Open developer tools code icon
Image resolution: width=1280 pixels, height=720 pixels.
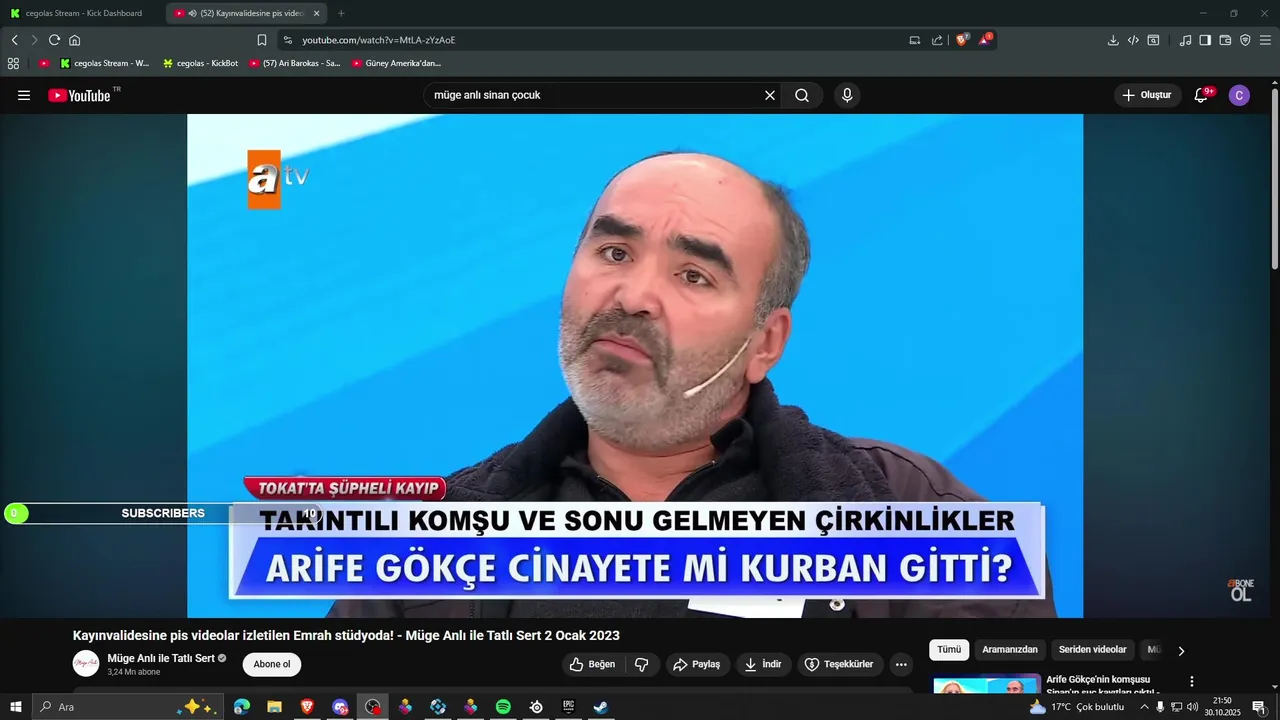coord(1133,40)
